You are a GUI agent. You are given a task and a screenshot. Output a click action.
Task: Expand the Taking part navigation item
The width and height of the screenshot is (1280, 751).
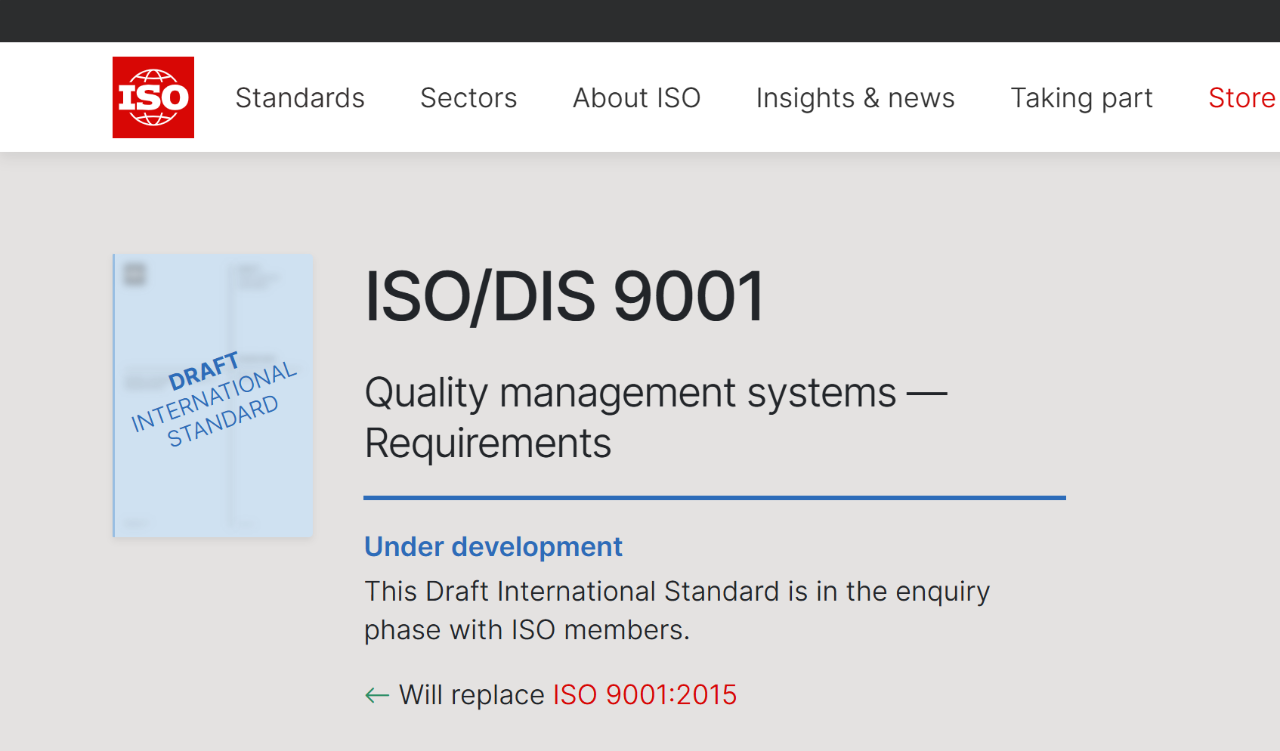1081,98
